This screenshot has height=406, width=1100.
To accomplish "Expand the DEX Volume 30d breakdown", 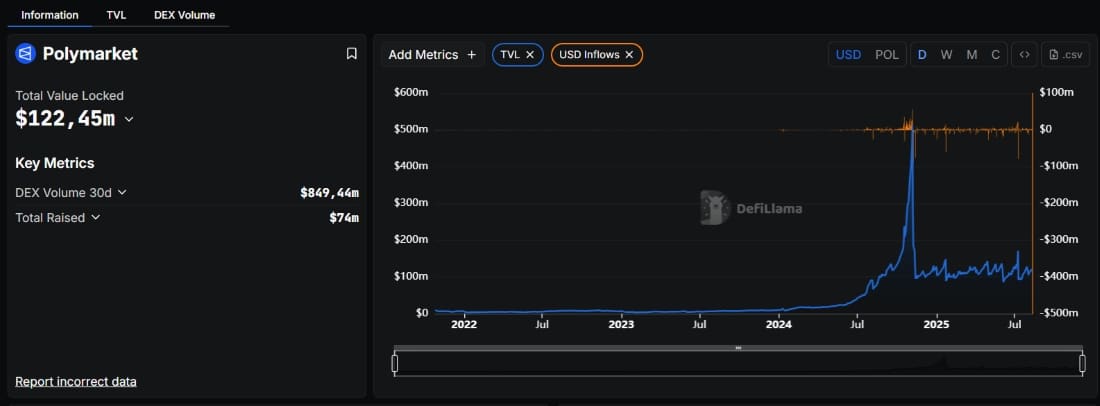I will tap(122, 192).
